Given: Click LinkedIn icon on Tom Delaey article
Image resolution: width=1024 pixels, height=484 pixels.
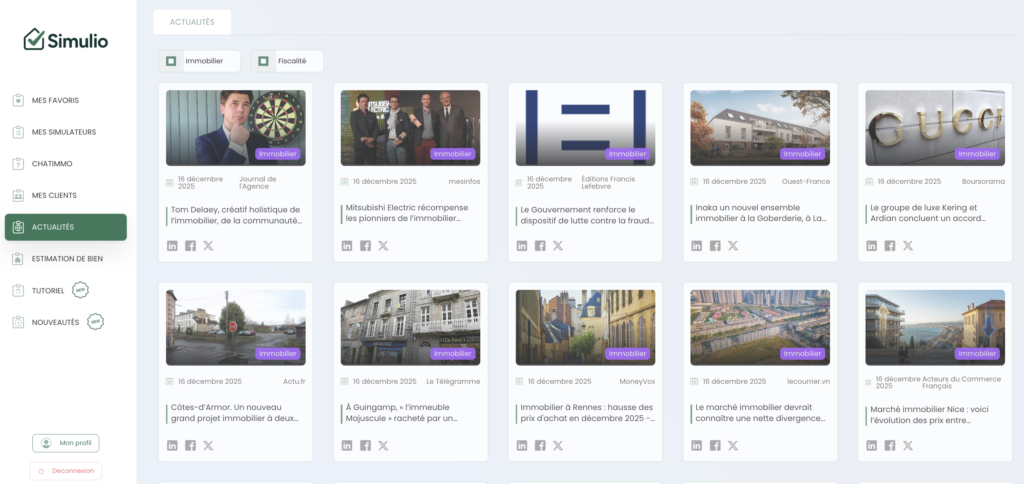Looking at the screenshot, I should click(172, 246).
